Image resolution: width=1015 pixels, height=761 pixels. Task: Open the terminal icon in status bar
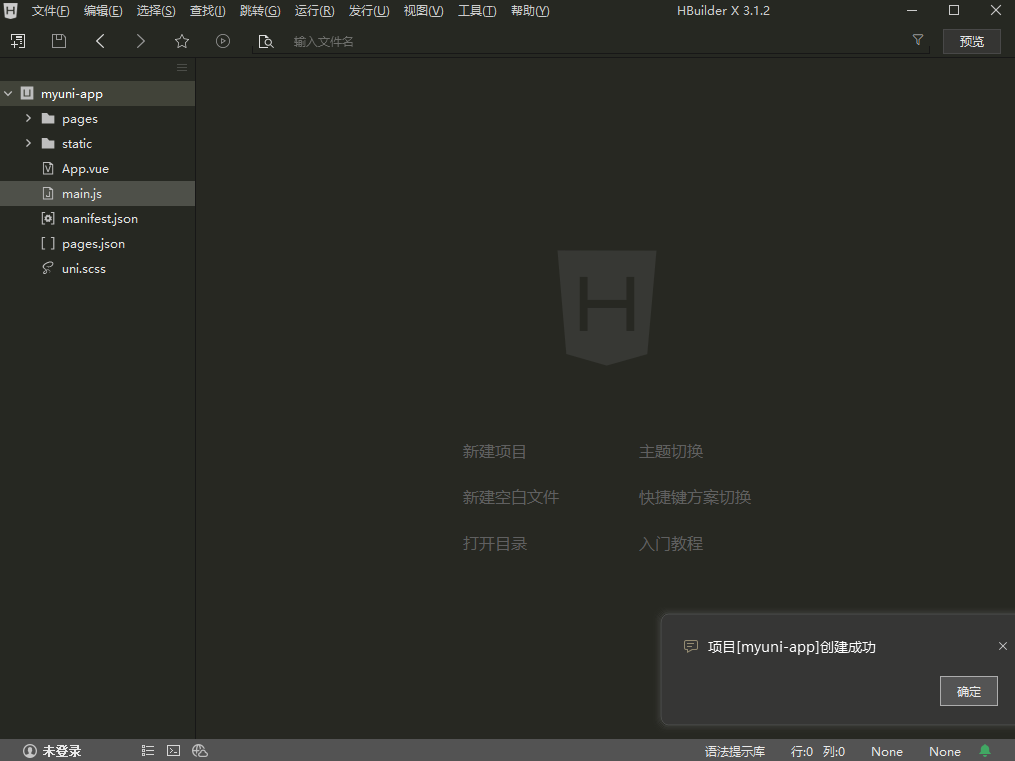coord(173,751)
